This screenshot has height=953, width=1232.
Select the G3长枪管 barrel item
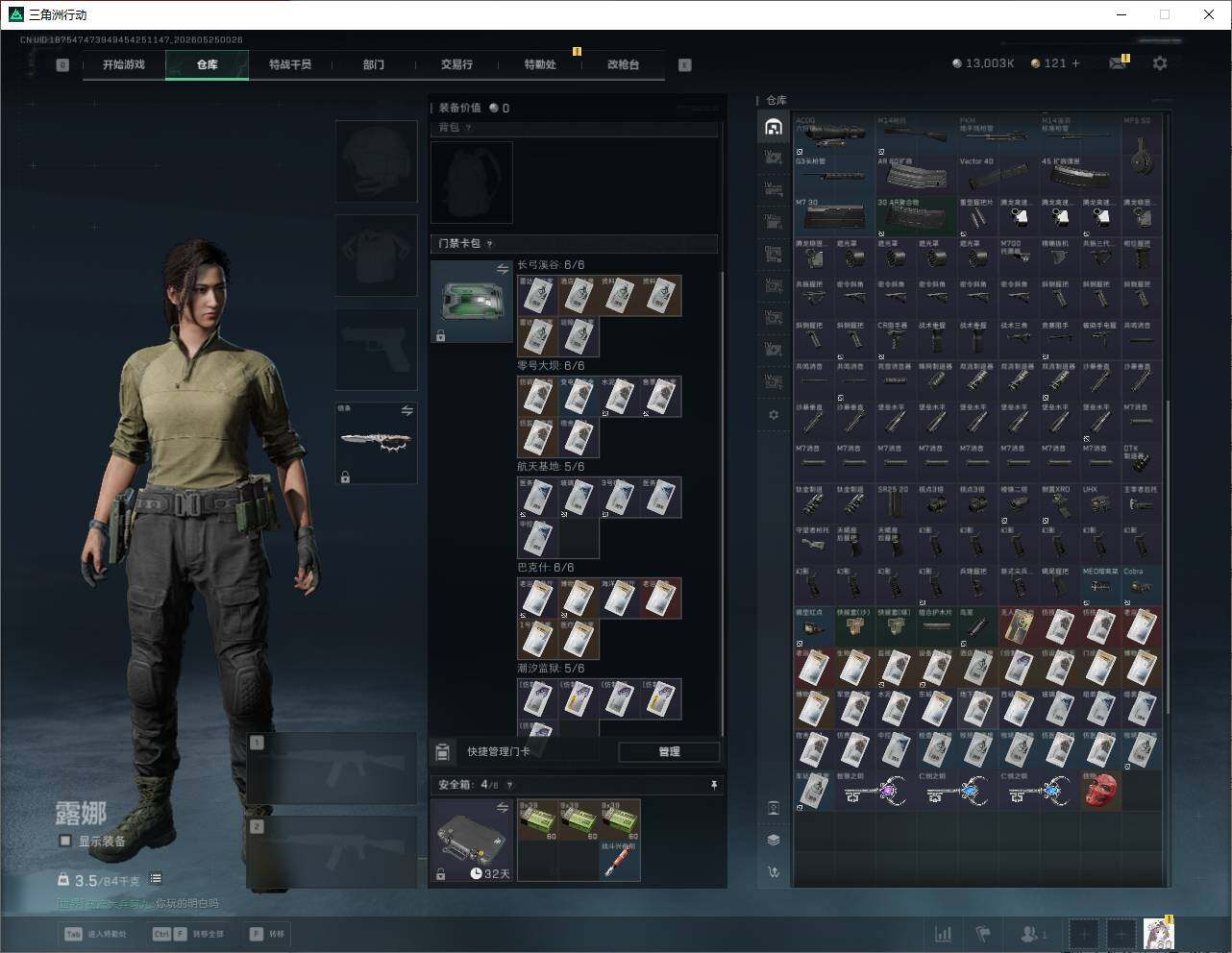coord(834,176)
